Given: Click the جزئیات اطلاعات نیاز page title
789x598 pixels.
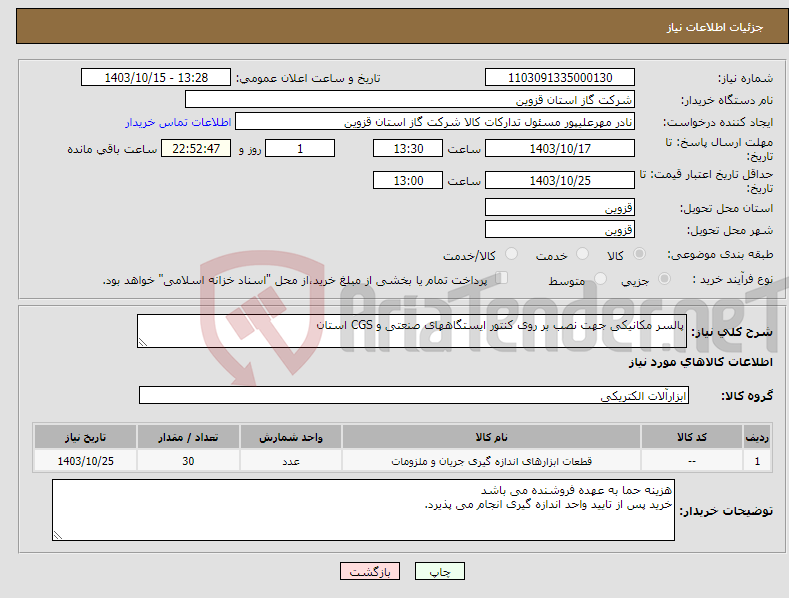Looking at the screenshot, I should pos(715,27).
